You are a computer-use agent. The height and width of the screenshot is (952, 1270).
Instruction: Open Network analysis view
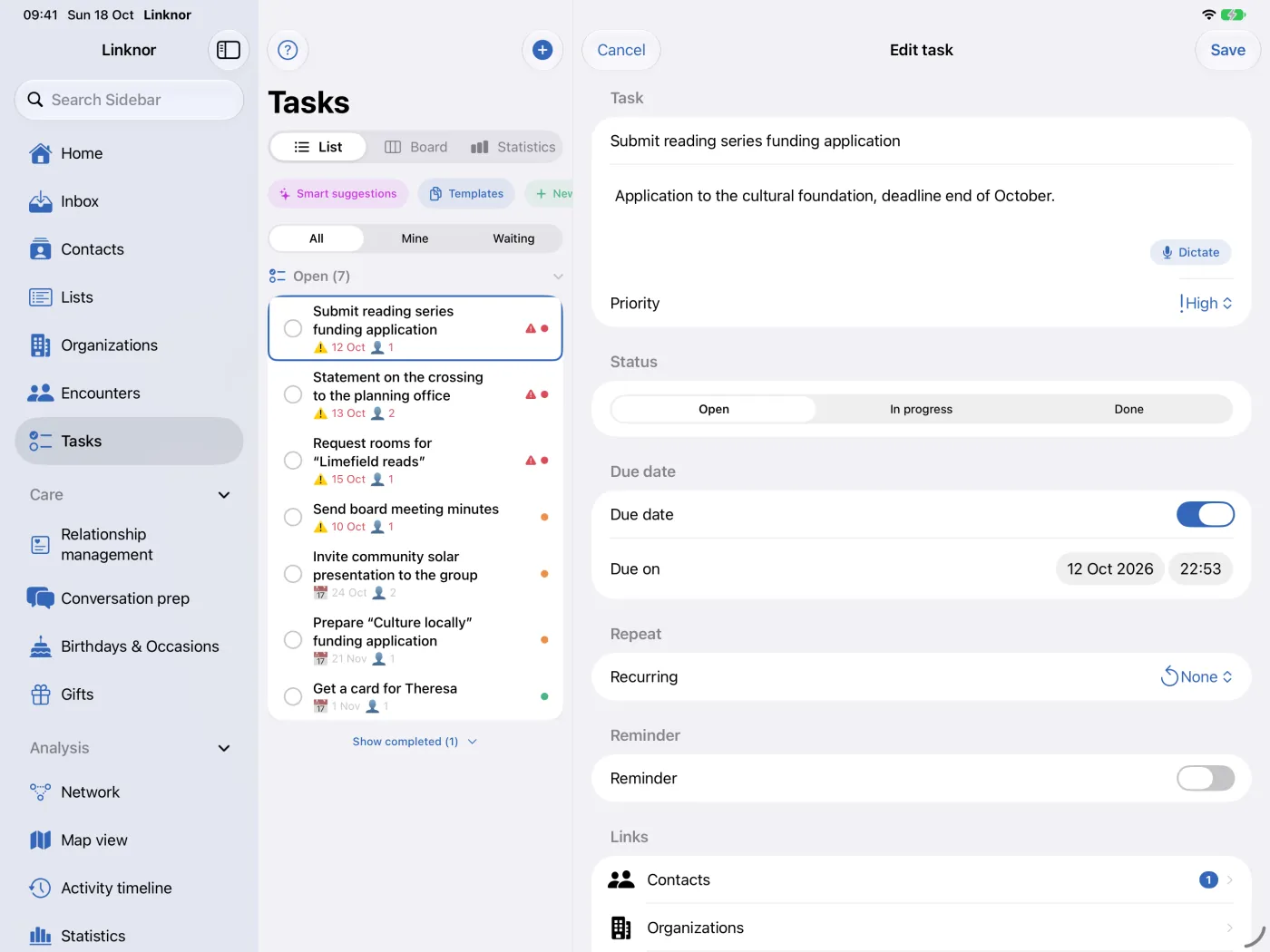click(x=129, y=792)
